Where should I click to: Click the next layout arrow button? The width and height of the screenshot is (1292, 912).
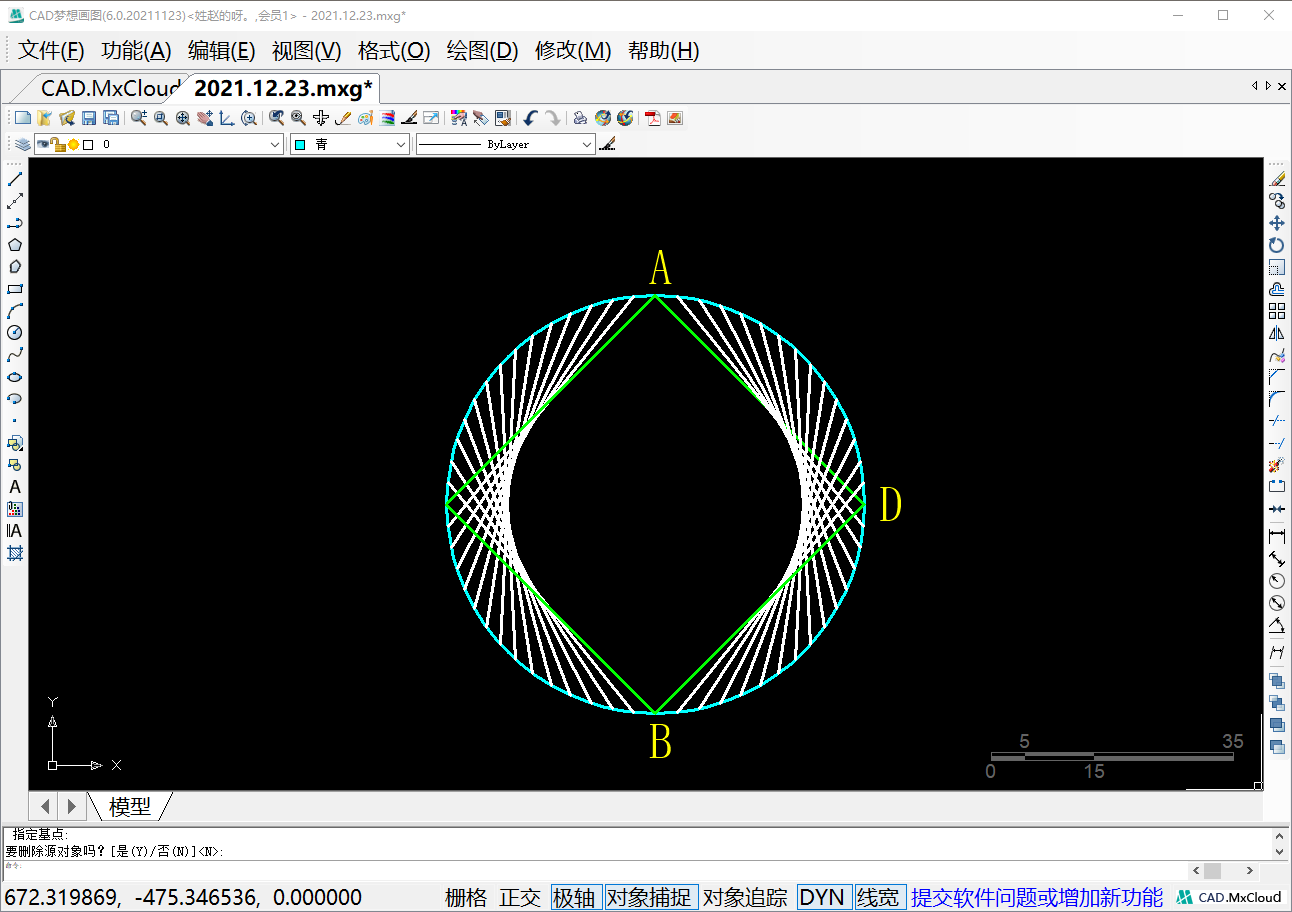point(71,806)
